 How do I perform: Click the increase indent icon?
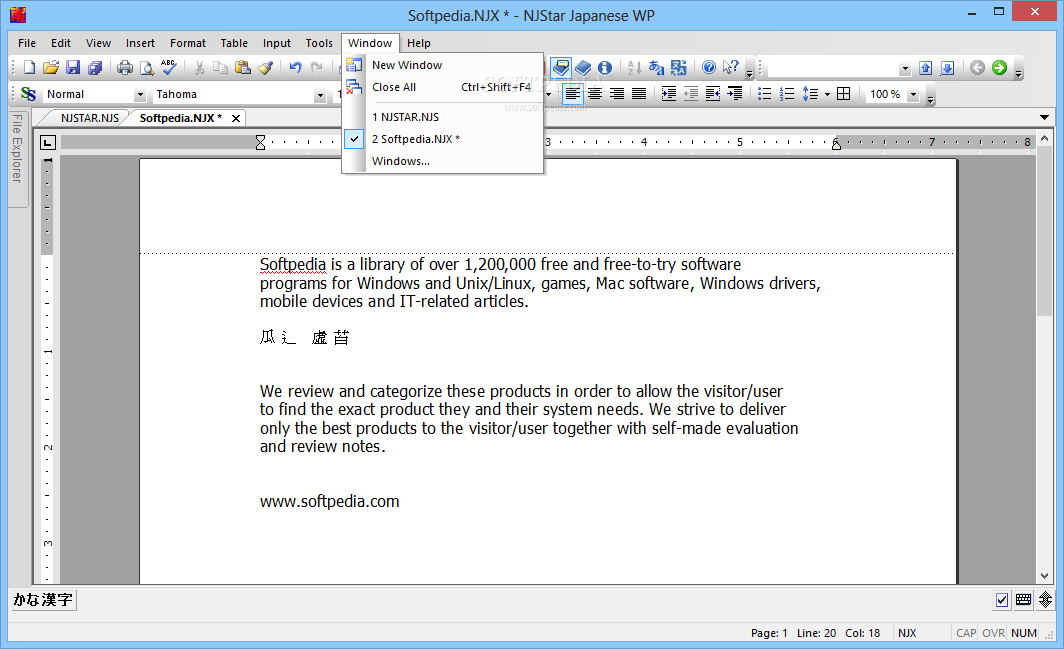[x=669, y=94]
